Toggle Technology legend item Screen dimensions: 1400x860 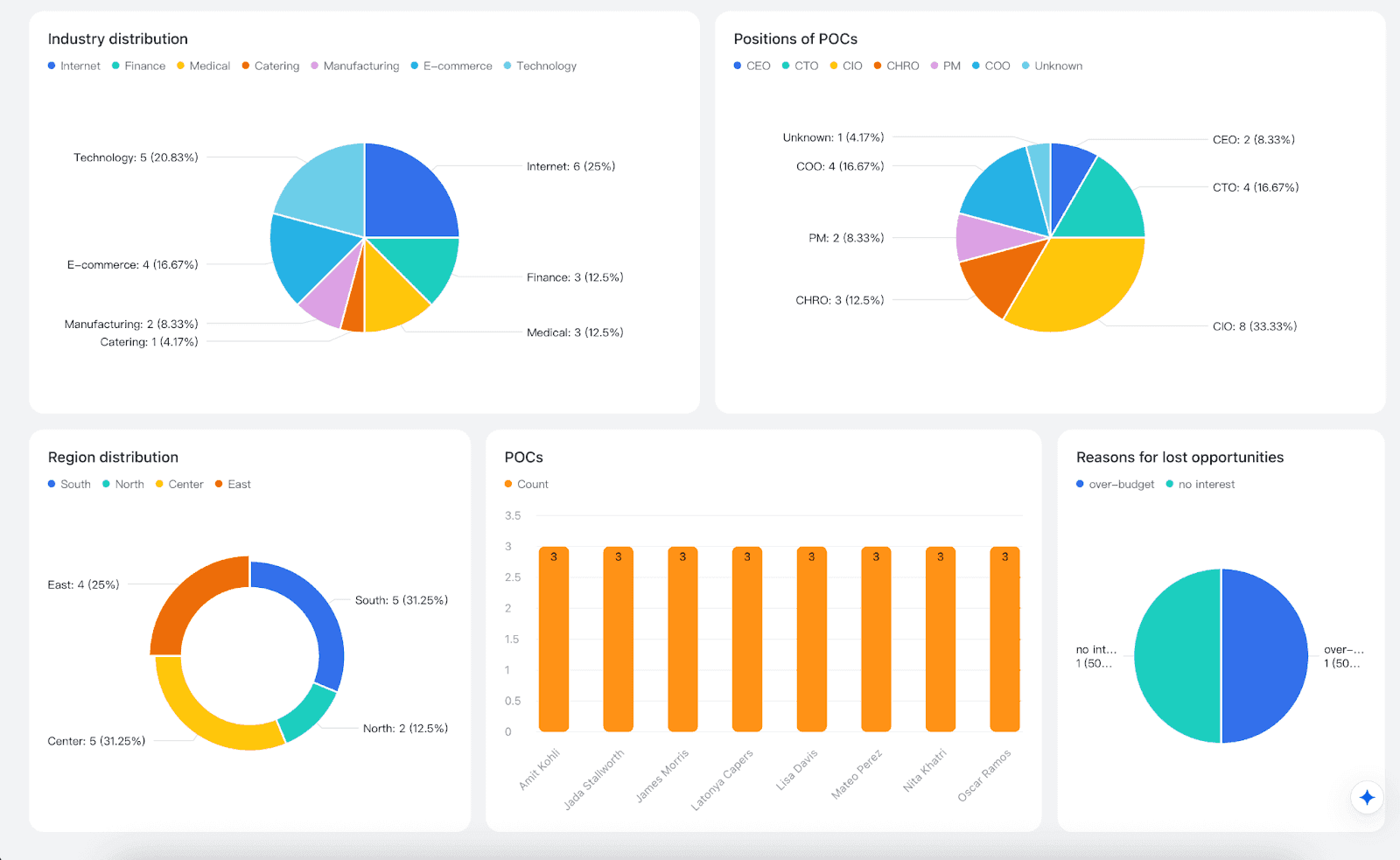pos(540,66)
